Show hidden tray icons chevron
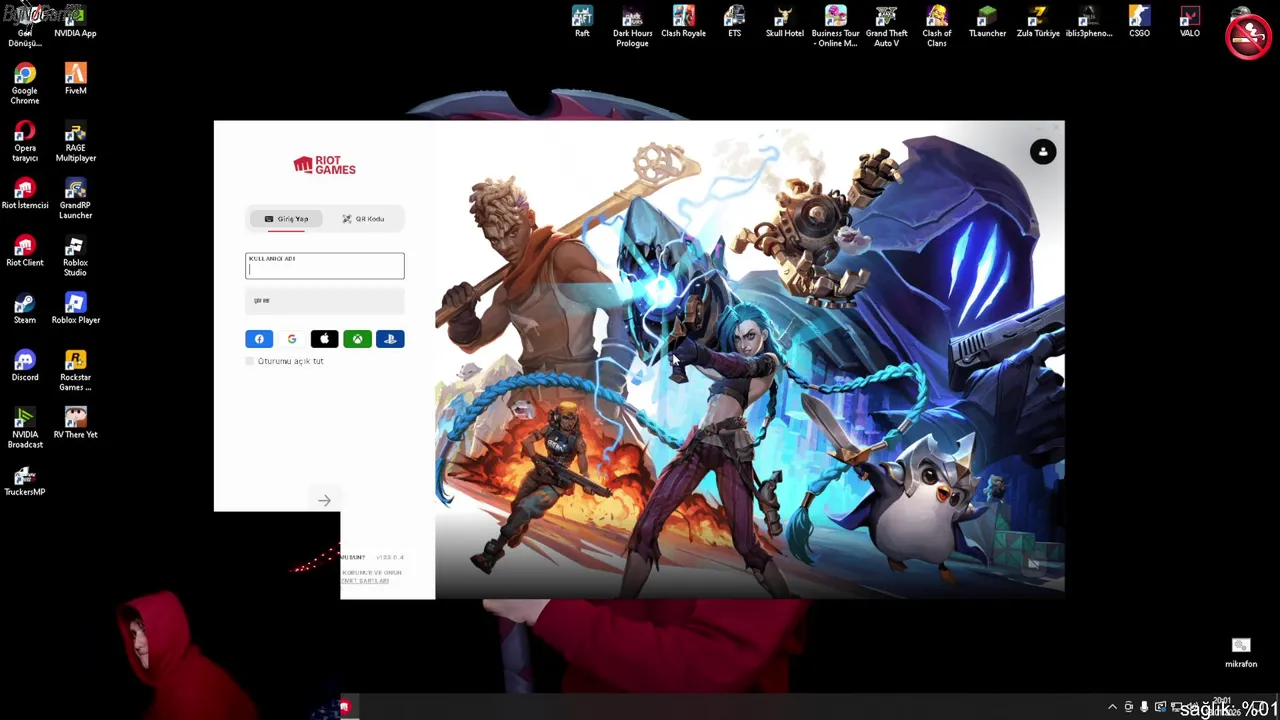The image size is (1280, 720). [1112, 707]
